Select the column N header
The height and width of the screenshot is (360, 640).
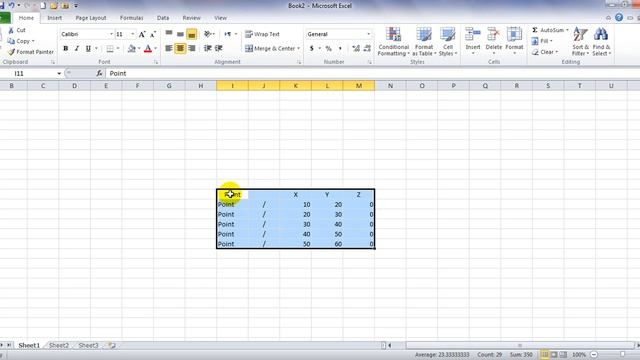click(x=390, y=86)
